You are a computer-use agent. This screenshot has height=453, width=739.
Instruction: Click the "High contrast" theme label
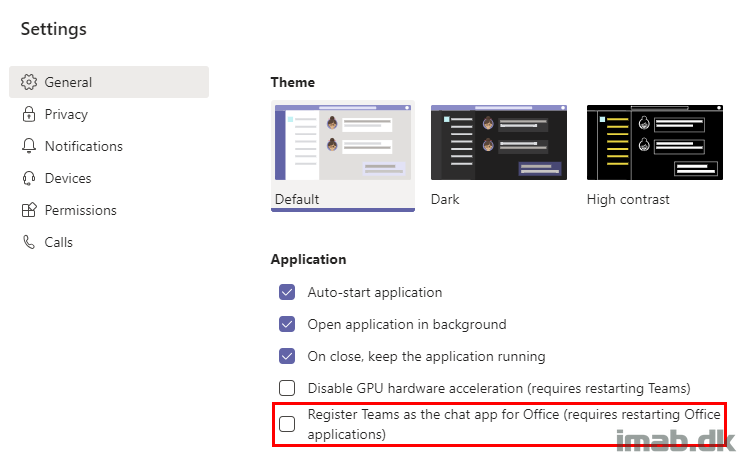click(x=628, y=199)
